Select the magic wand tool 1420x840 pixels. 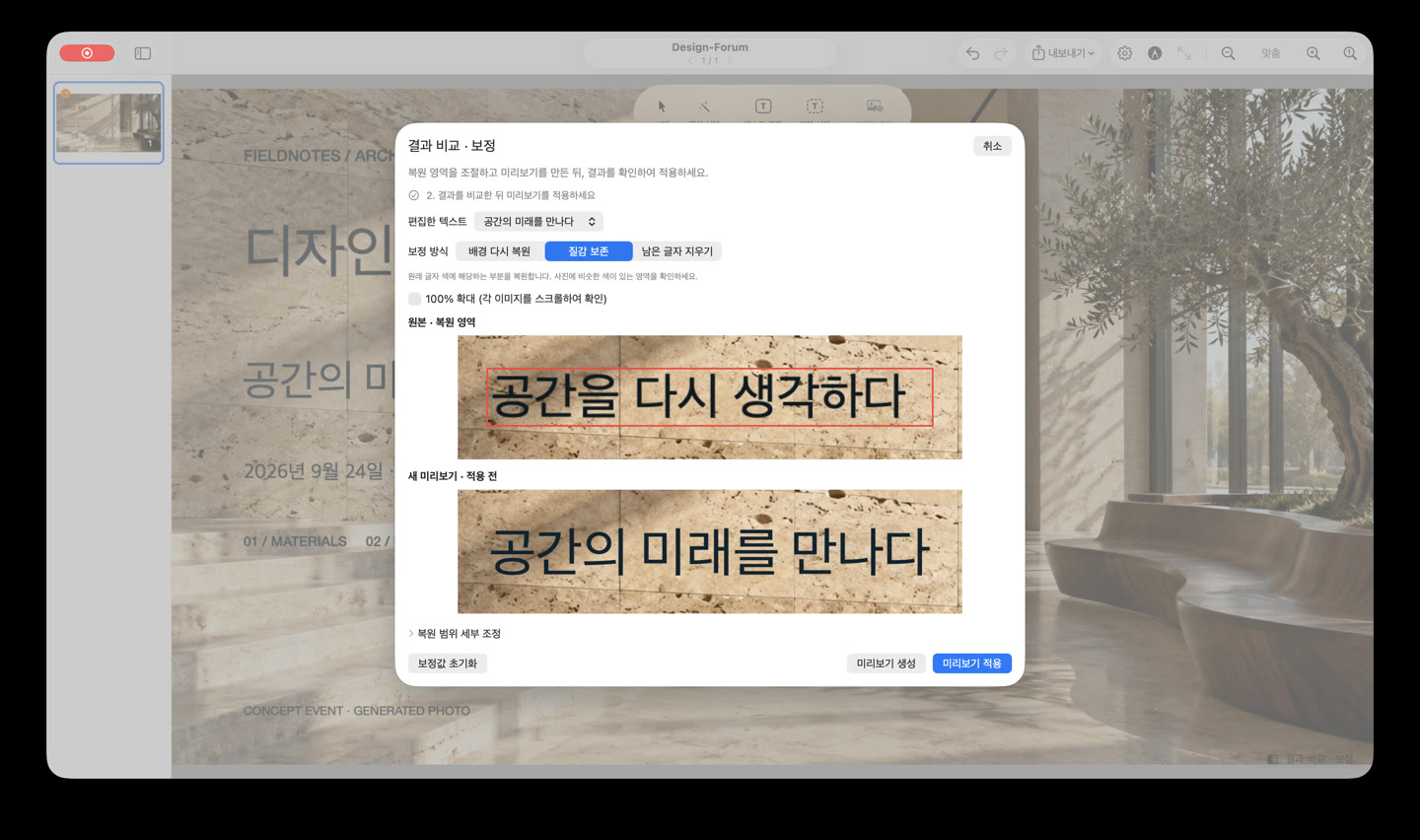pyautogui.click(x=705, y=106)
